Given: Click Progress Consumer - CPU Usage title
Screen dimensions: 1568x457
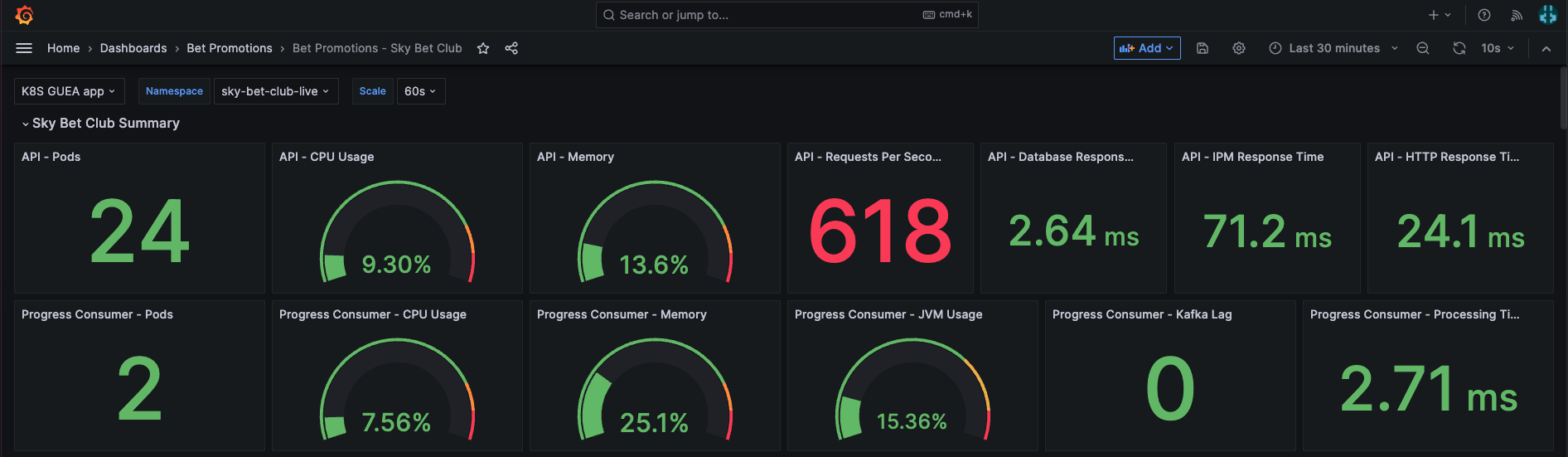Looking at the screenshot, I should (x=373, y=314).
